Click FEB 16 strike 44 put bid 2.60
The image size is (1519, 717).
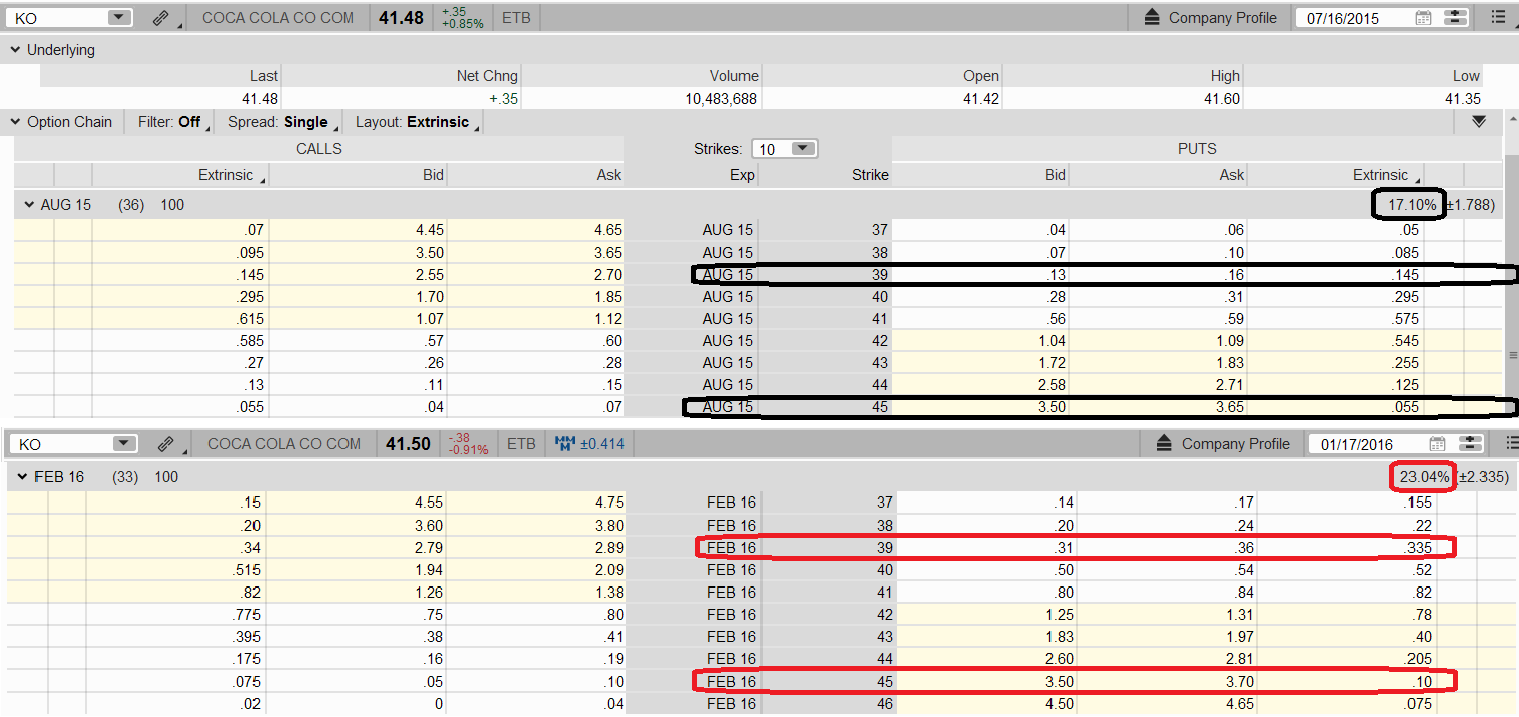(x=1058, y=658)
